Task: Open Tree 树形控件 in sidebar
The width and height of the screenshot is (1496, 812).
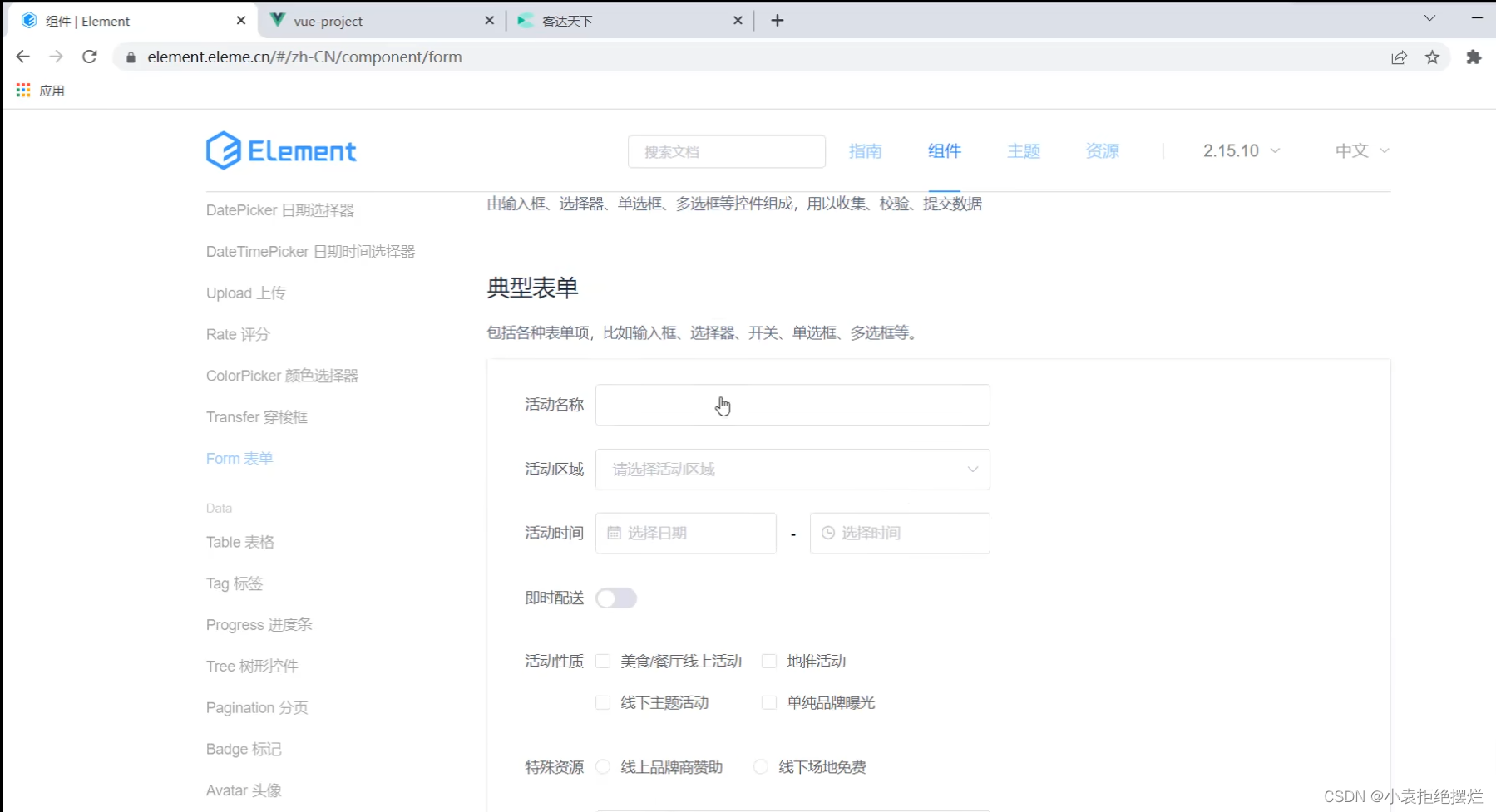Action: [x=252, y=667]
